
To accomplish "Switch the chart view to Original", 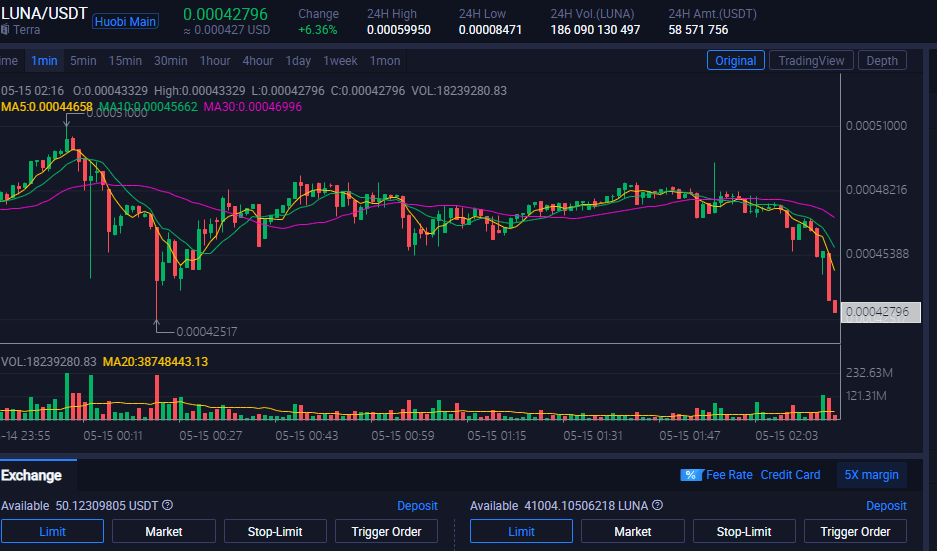I will point(735,61).
